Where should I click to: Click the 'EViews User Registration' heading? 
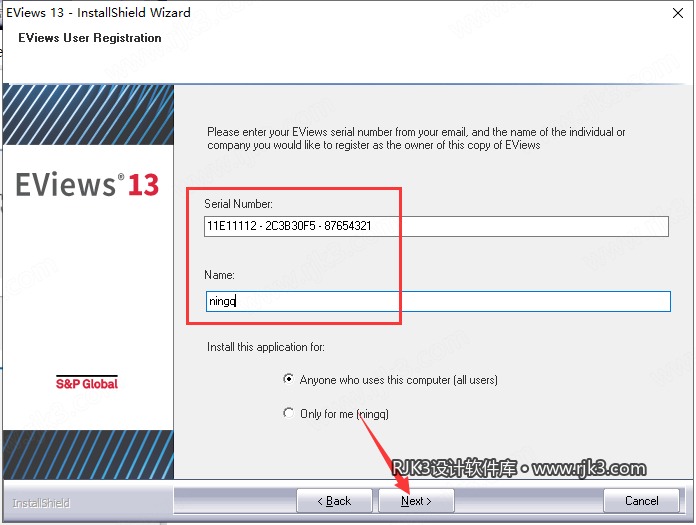coord(90,38)
